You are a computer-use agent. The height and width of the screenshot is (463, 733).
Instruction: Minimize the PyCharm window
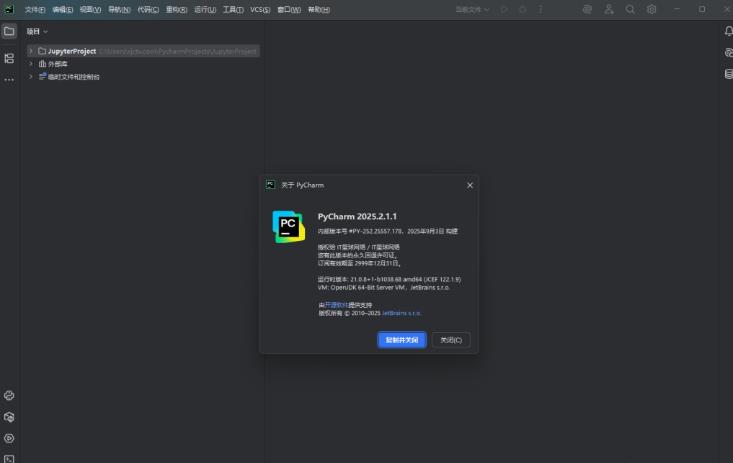[x=676, y=9]
